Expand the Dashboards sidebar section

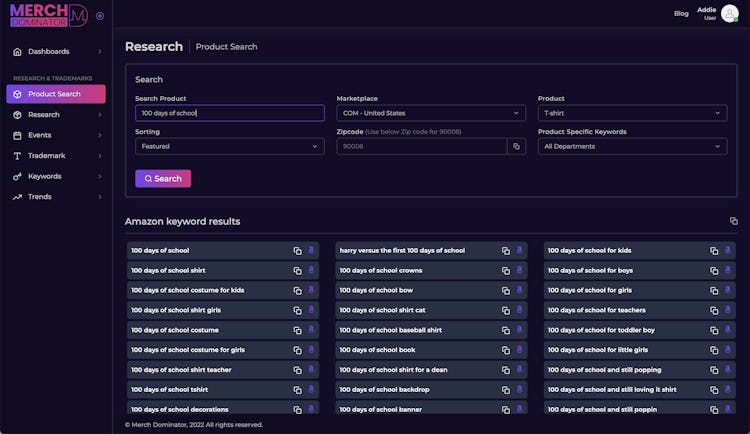tap(55, 51)
